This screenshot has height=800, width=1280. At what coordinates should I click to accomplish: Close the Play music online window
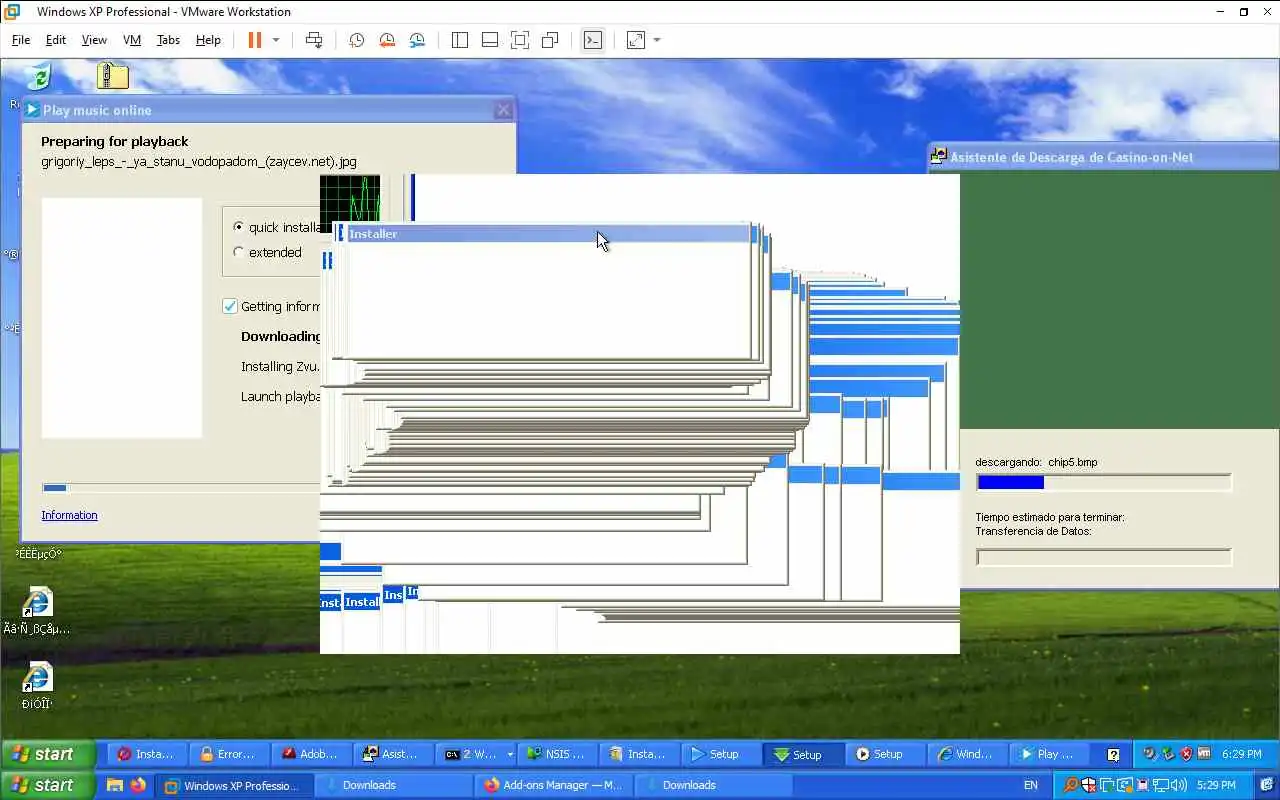click(504, 110)
